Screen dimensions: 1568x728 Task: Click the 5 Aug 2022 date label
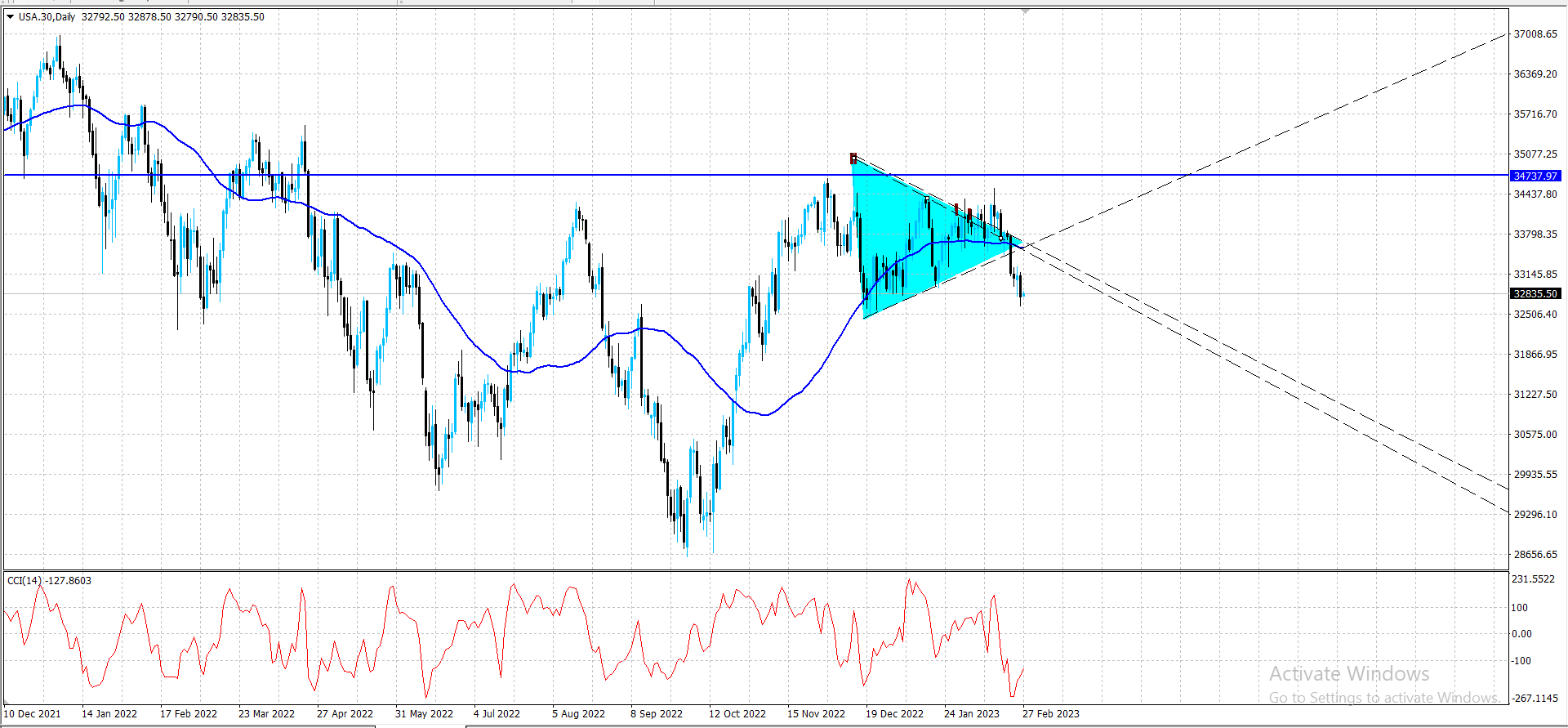(578, 714)
